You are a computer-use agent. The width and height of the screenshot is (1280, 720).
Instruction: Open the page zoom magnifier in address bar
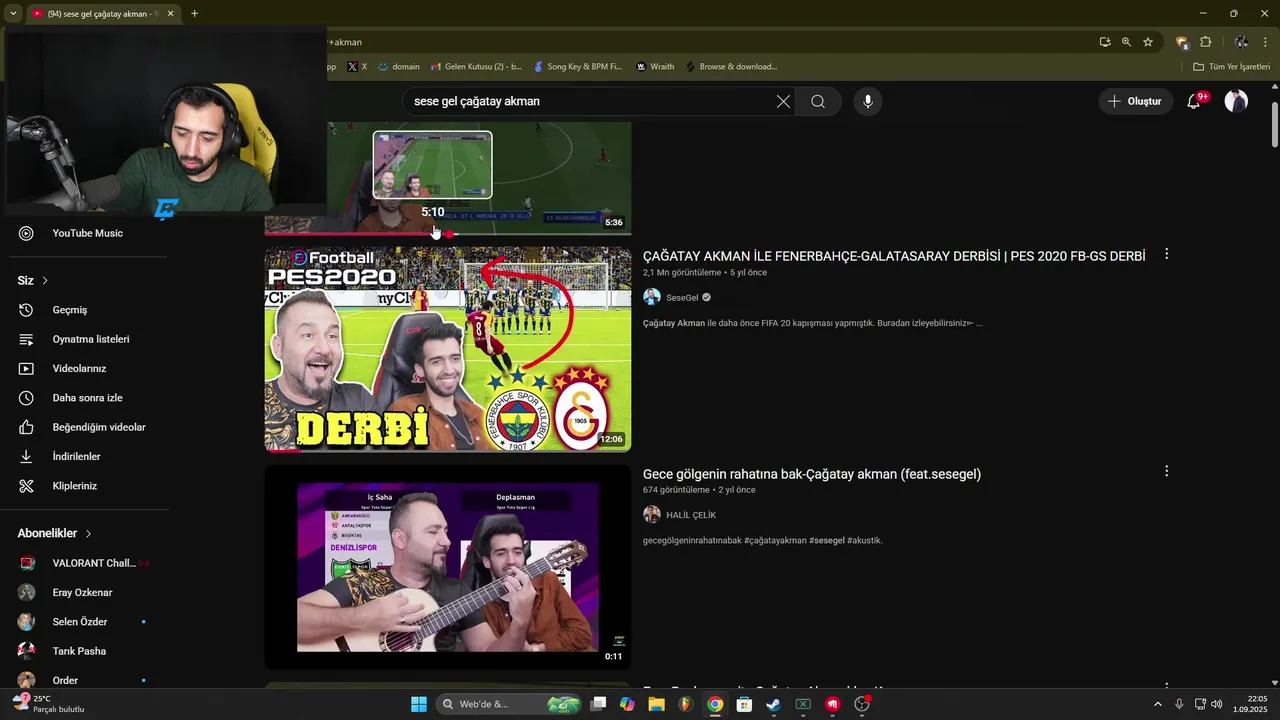(x=1126, y=42)
